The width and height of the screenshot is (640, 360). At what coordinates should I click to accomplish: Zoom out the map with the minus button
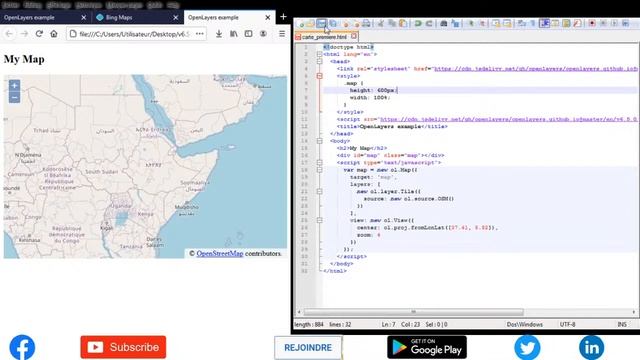[14, 98]
